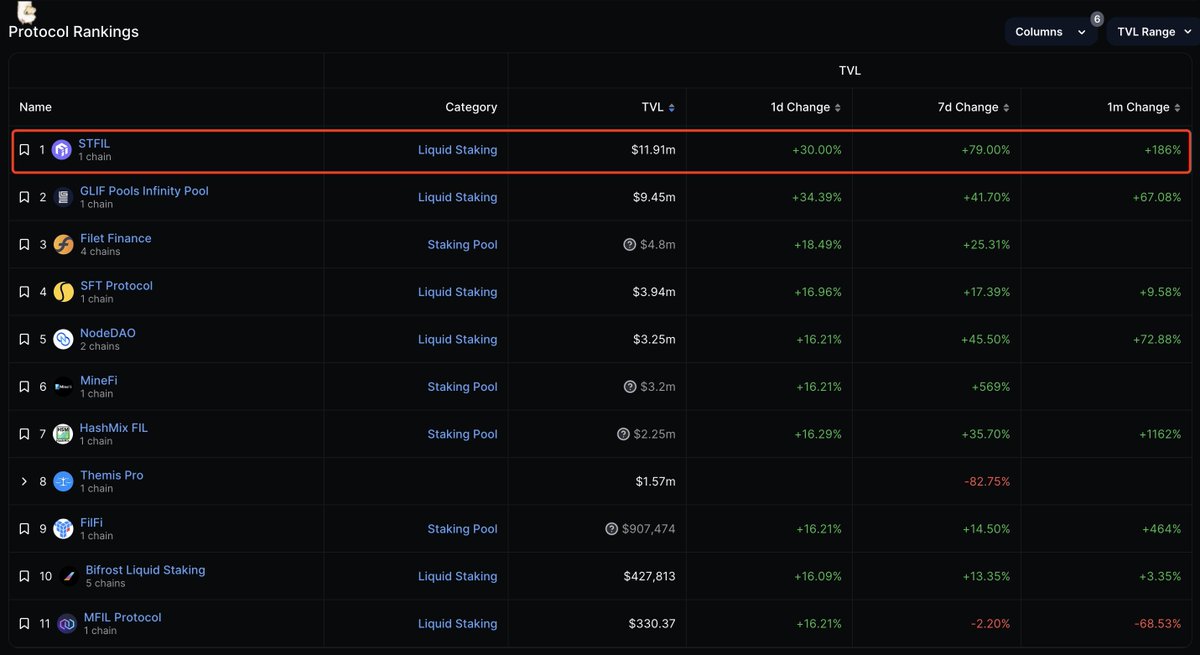Open the FilFi link

coord(91,523)
